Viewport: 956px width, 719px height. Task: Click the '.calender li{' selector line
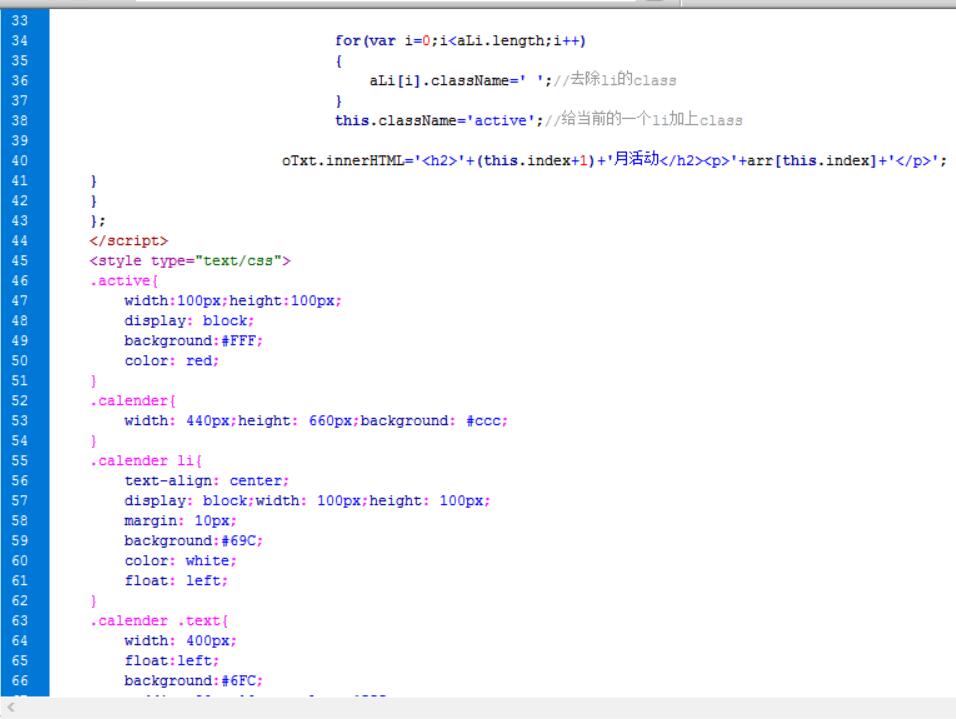146,461
